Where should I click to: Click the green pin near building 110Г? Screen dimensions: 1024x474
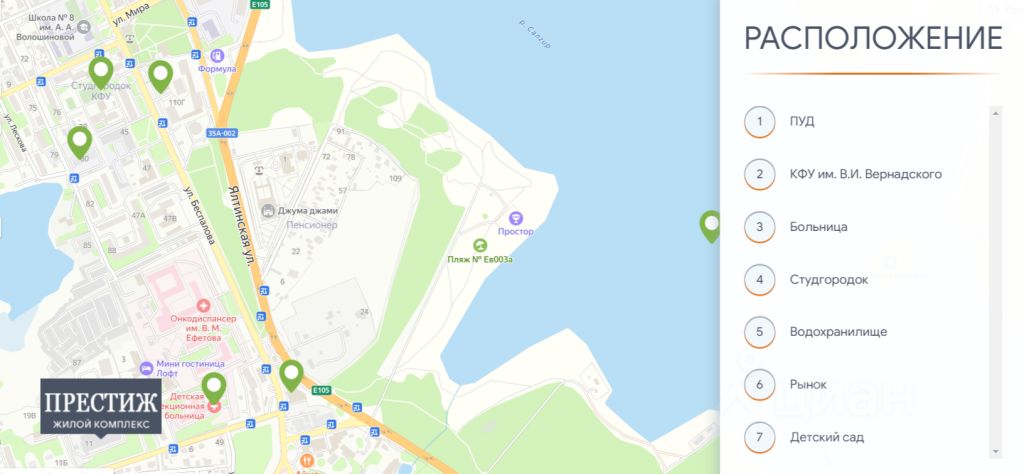click(x=160, y=76)
